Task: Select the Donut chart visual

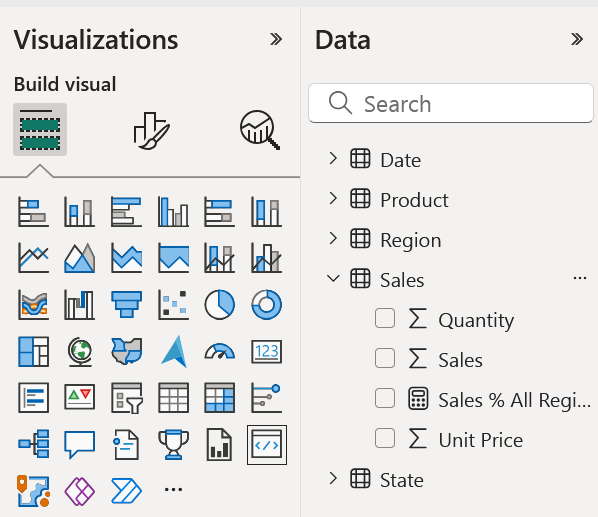Action: [x=267, y=305]
